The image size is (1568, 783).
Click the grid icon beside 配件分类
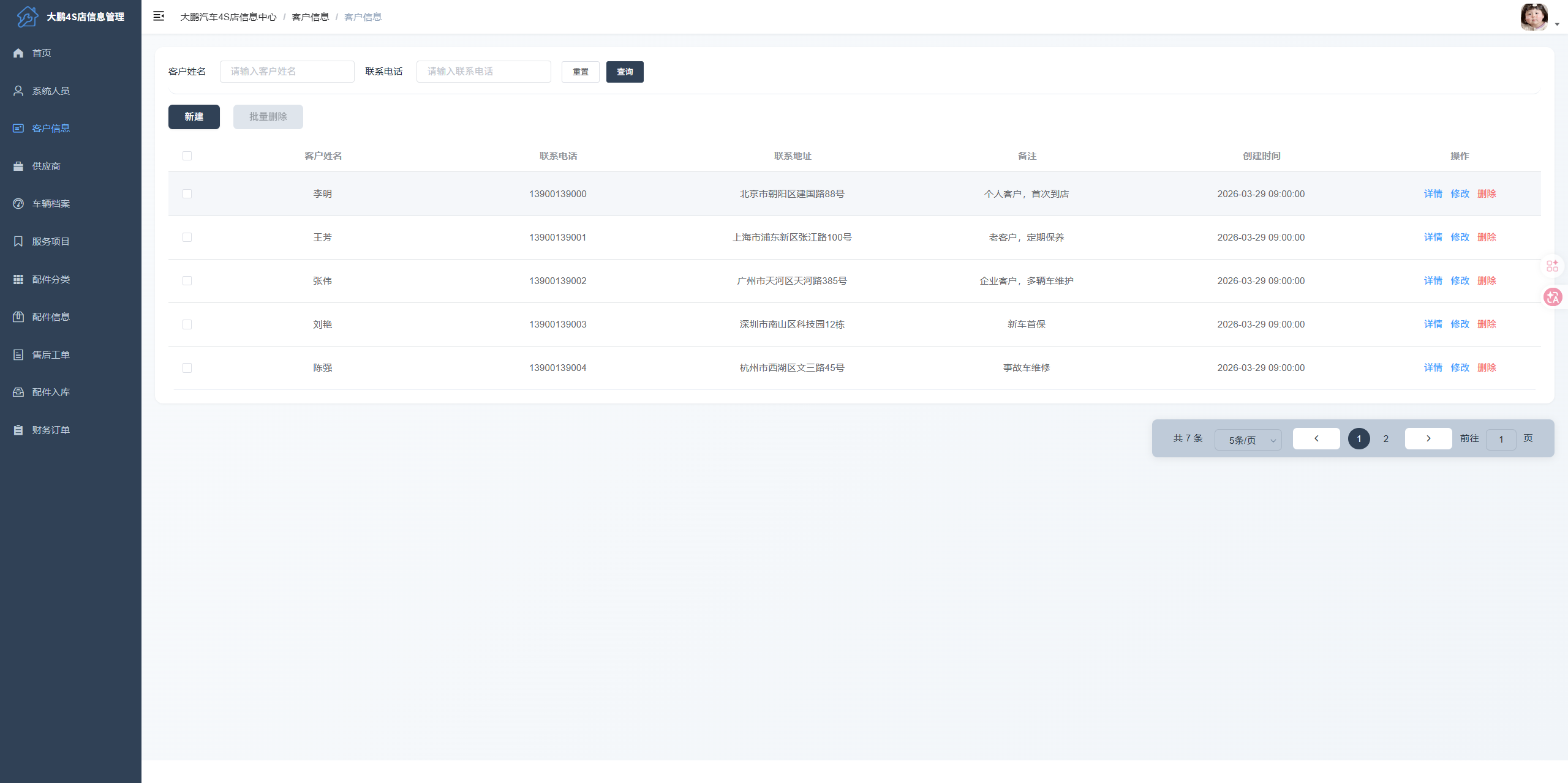[18, 279]
